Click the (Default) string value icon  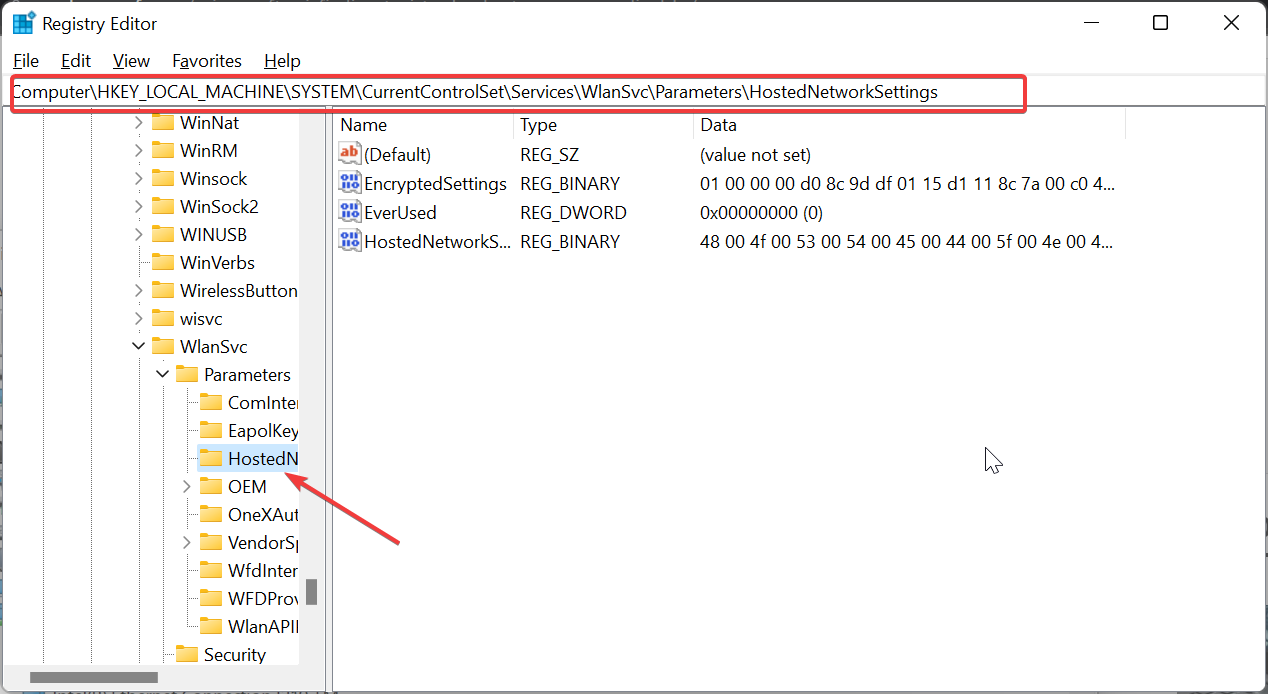tap(350, 154)
